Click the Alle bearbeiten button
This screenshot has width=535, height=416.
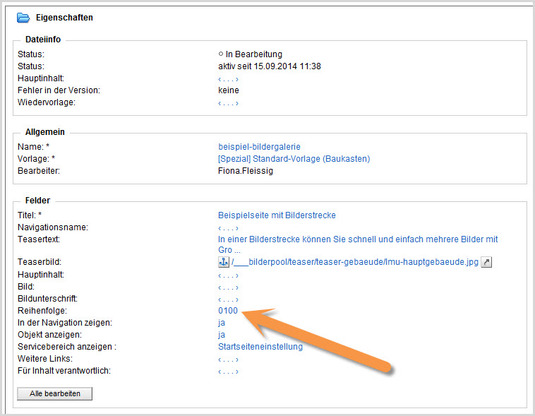[x=55, y=393]
